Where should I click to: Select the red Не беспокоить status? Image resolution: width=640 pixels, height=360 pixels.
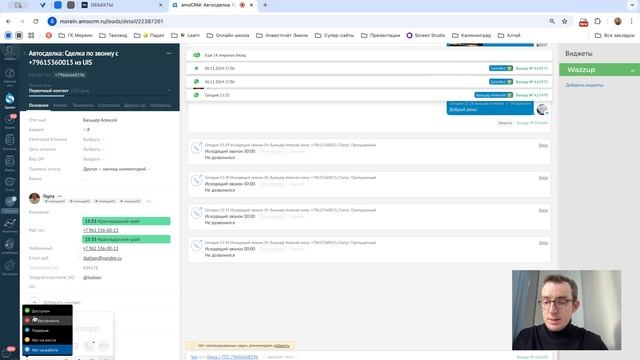(47, 320)
